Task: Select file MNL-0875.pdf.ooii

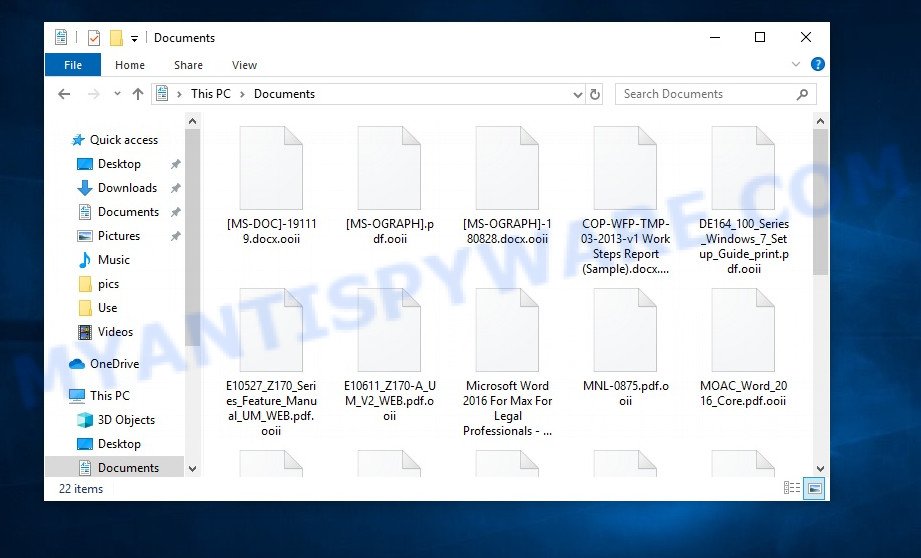Action: tap(625, 348)
